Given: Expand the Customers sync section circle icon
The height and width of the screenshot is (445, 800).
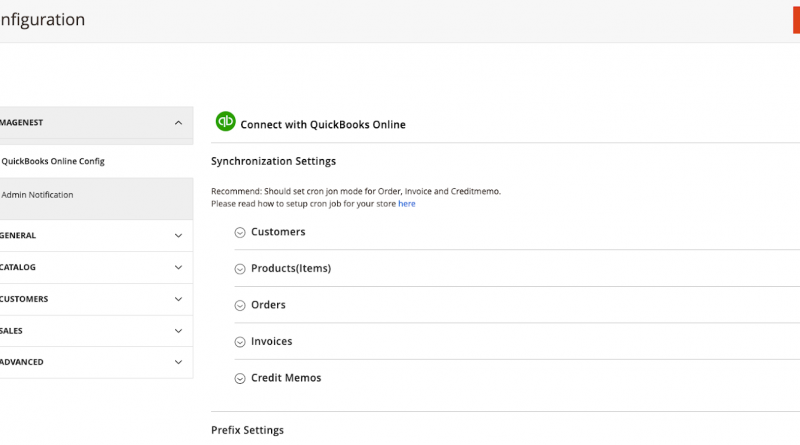Looking at the screenshot, I should point(240,232).
